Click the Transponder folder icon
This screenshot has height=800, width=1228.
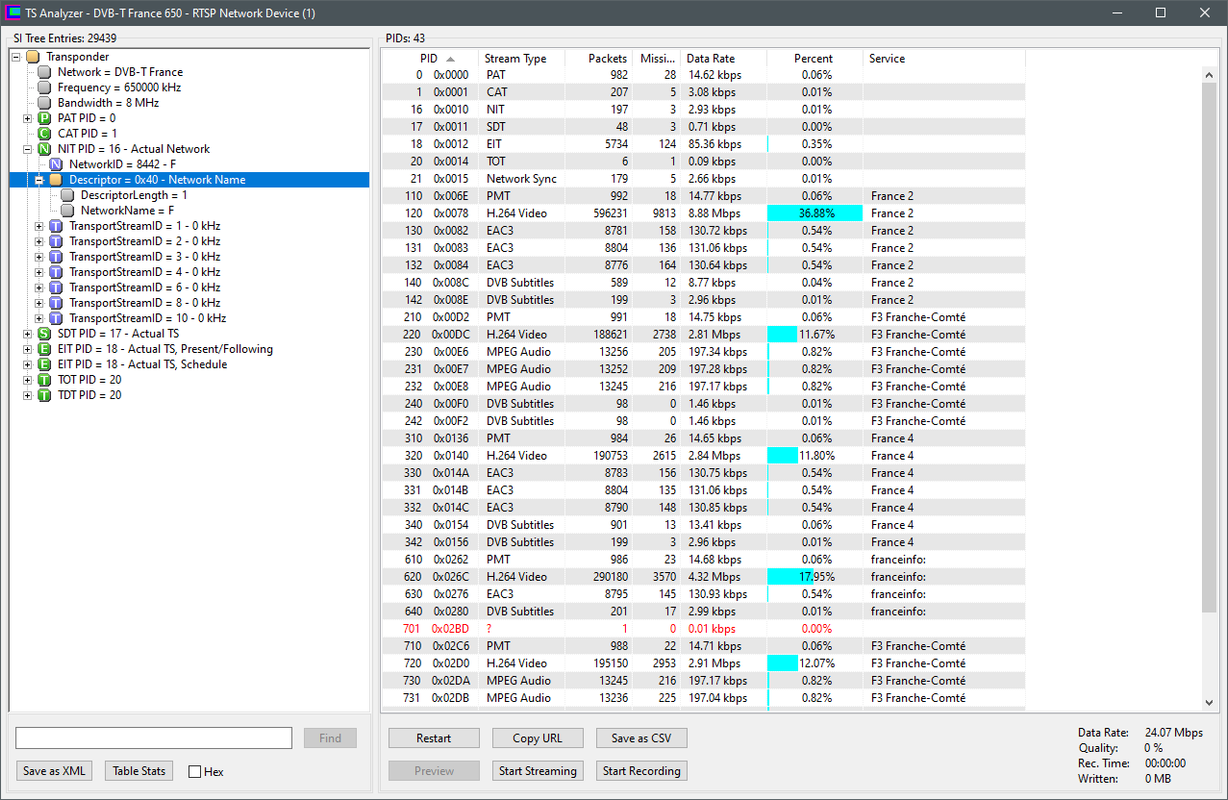32,57
